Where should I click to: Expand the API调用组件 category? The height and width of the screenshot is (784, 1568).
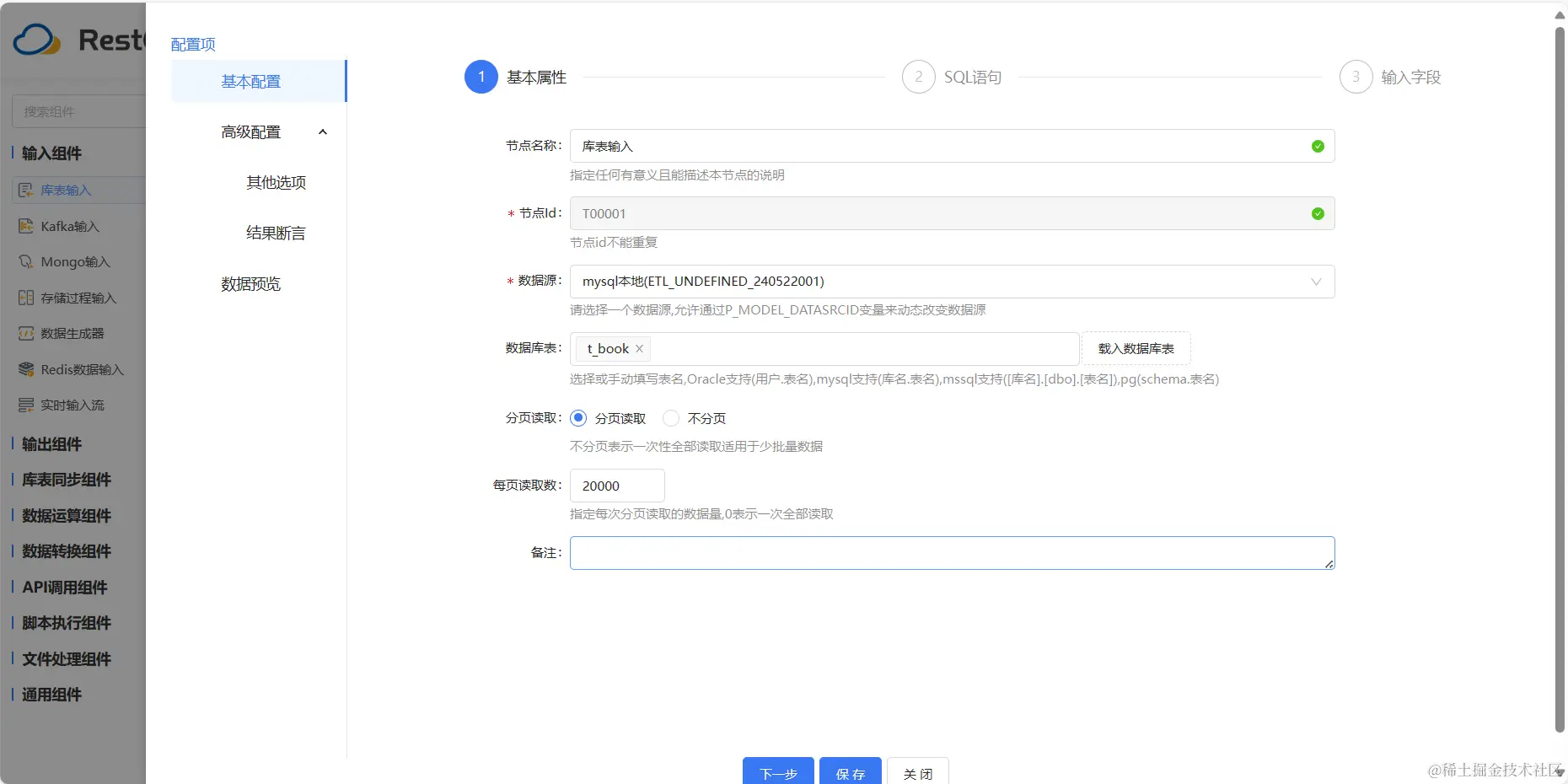65,588
